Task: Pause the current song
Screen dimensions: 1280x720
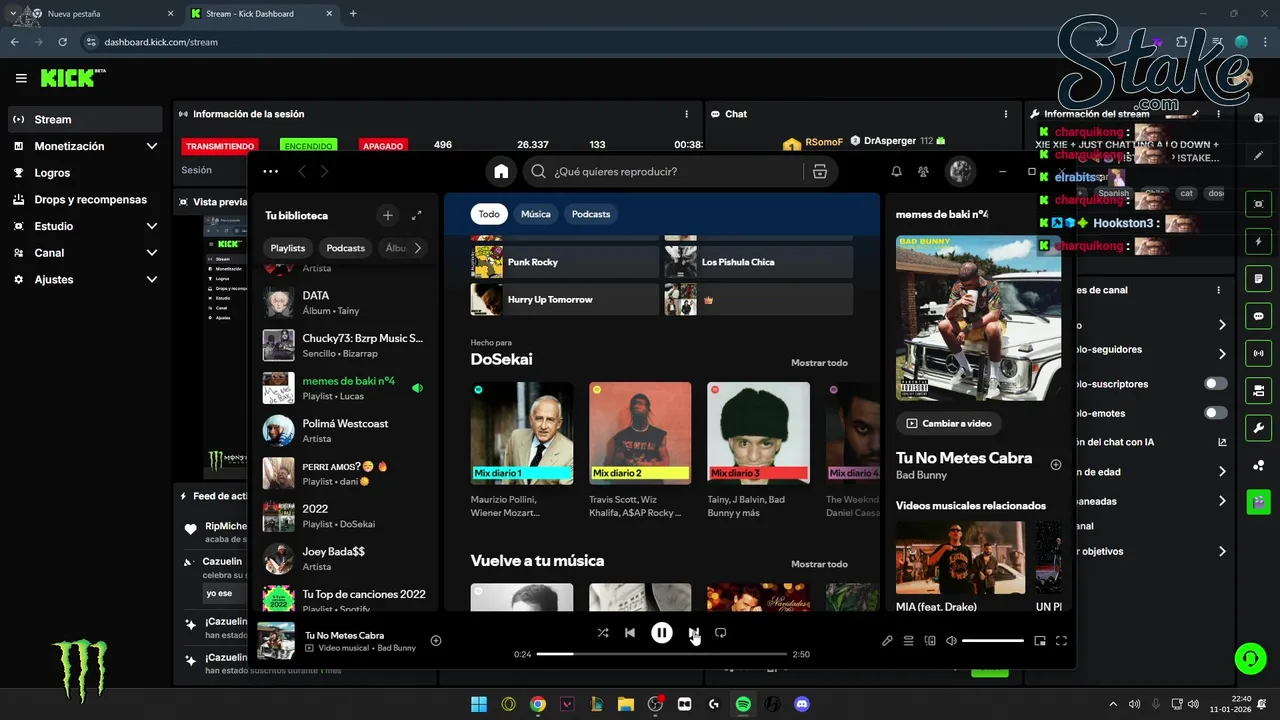Action: 662,632
